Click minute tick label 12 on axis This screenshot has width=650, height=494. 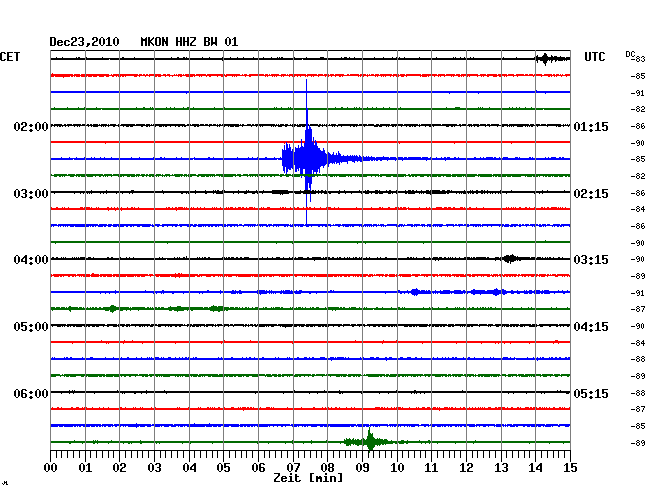[466, 468]
